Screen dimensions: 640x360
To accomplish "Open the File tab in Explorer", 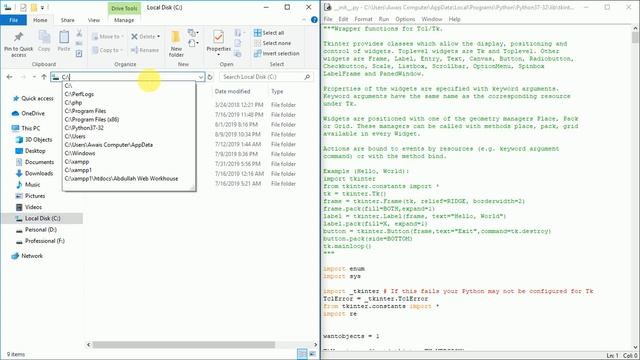I will (13, 20).
